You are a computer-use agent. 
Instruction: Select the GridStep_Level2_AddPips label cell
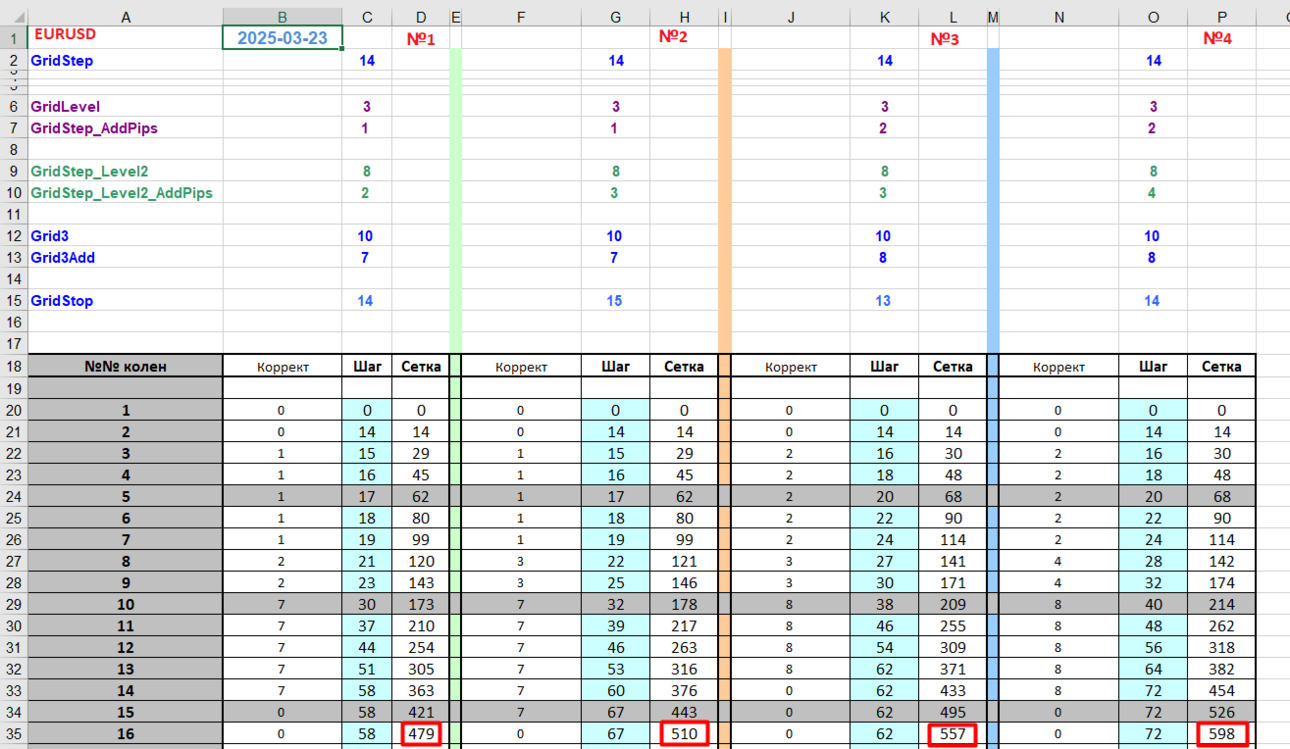pyautogui.click(x=126, y=193)
